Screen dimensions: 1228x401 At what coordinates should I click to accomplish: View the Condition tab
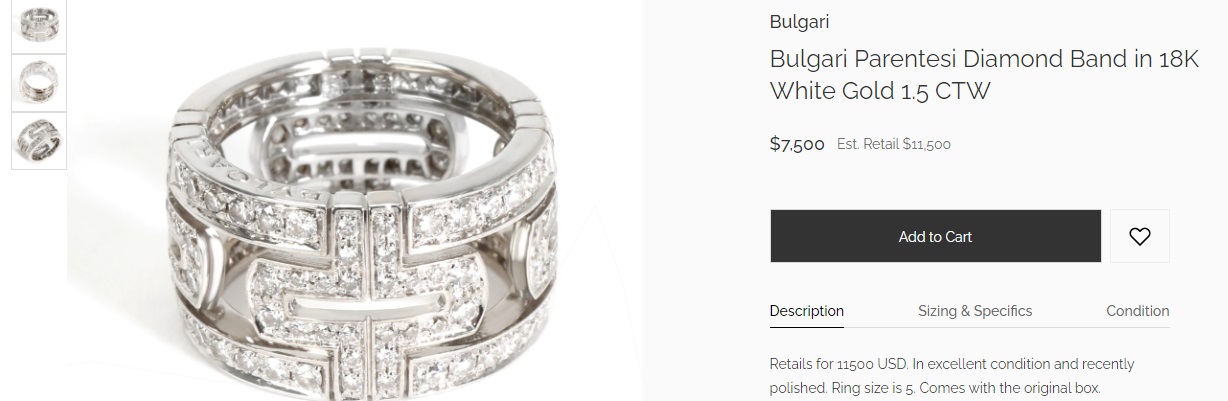pos(1137,311)
